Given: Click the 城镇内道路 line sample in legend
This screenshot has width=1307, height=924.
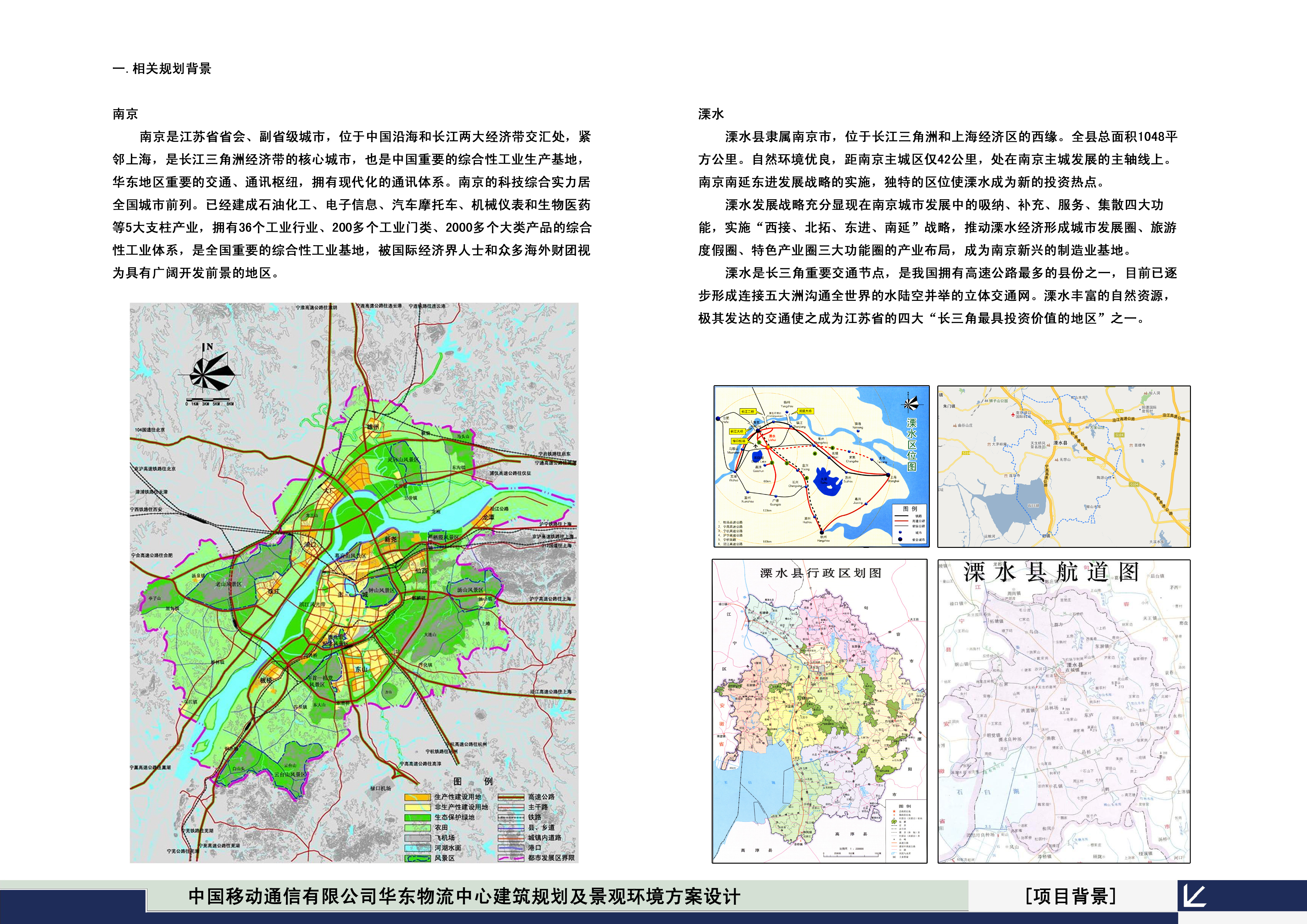Looking at the screenshot, I should [x=511, y=838].
